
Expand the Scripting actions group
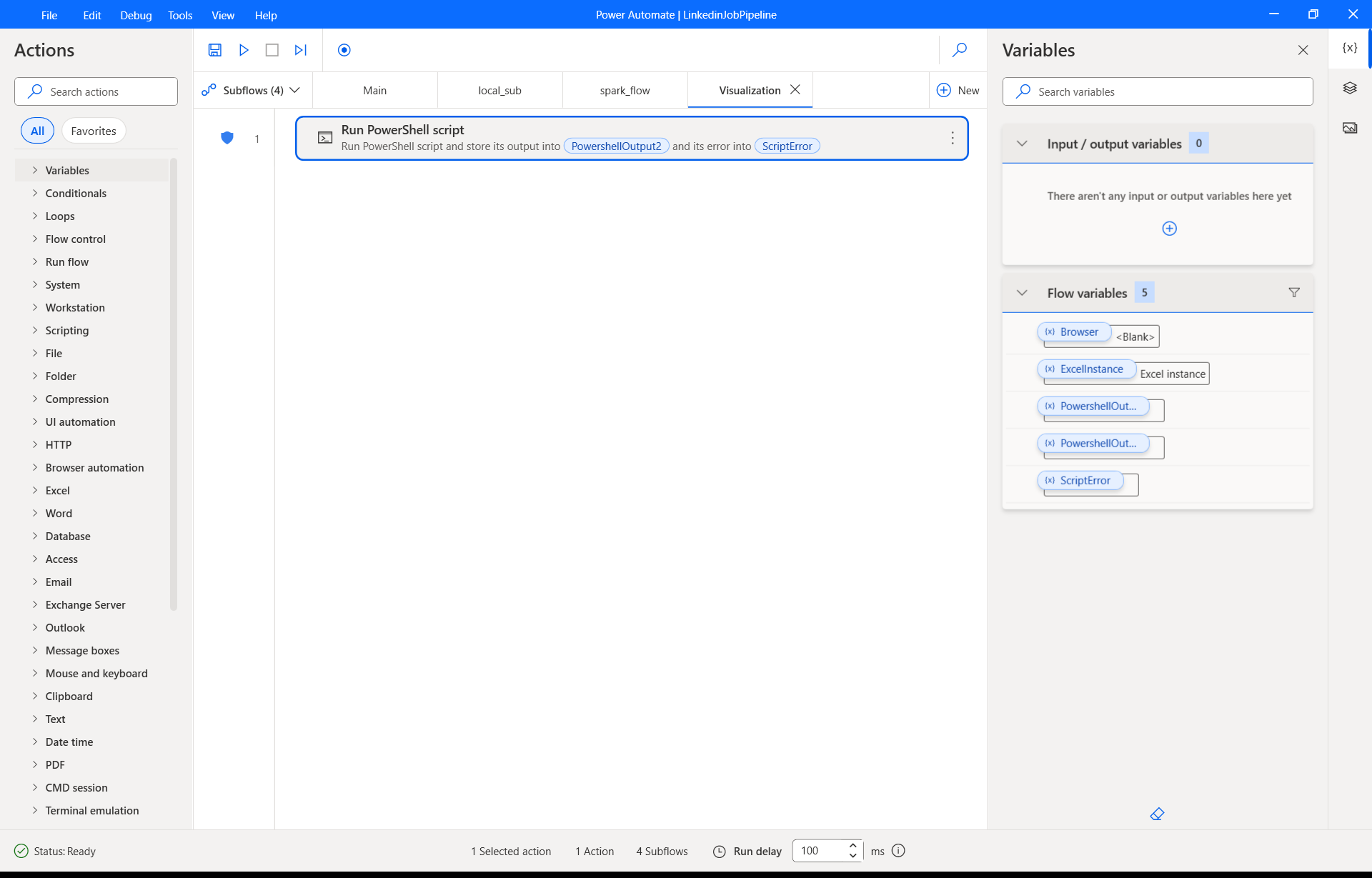point(67,331)
